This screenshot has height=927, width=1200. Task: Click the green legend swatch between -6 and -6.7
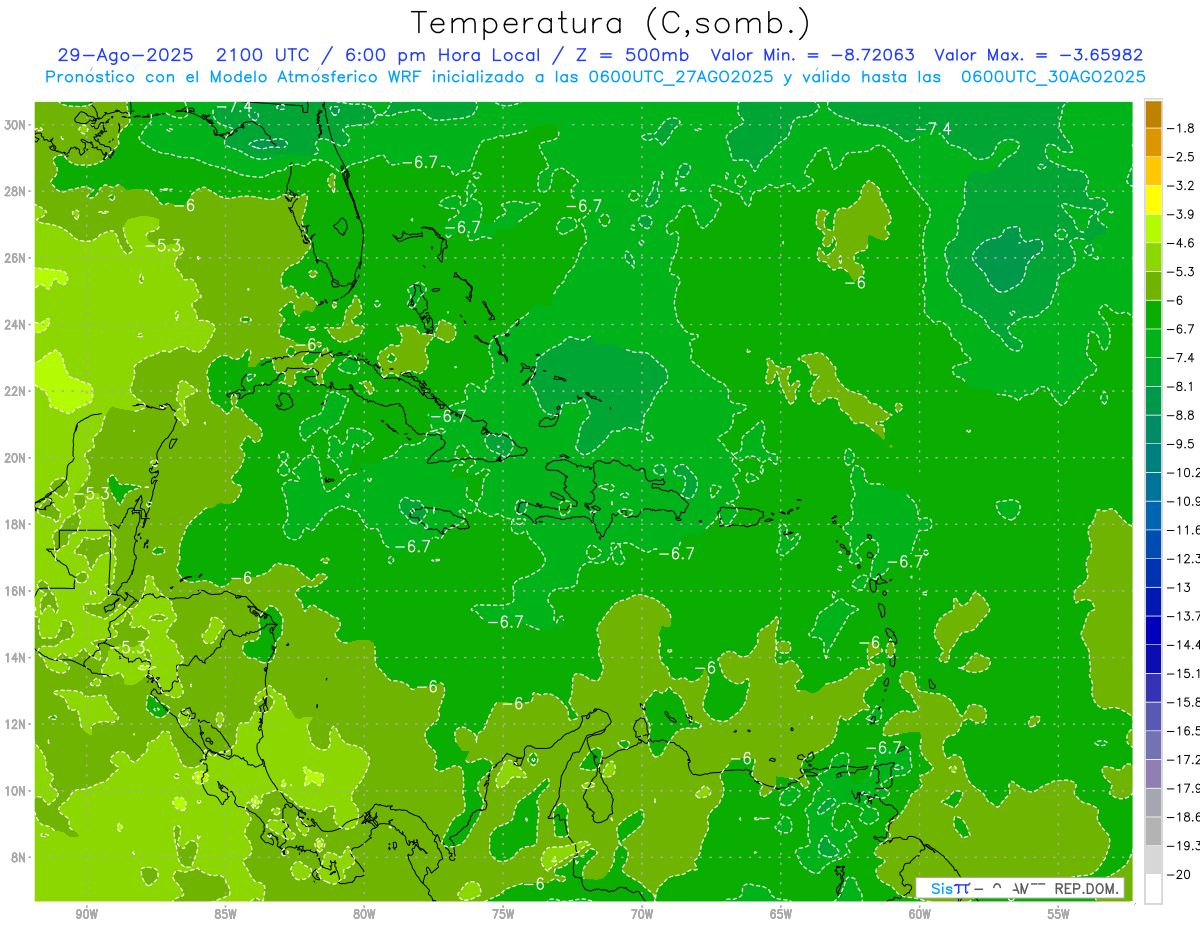(1153, 315)
